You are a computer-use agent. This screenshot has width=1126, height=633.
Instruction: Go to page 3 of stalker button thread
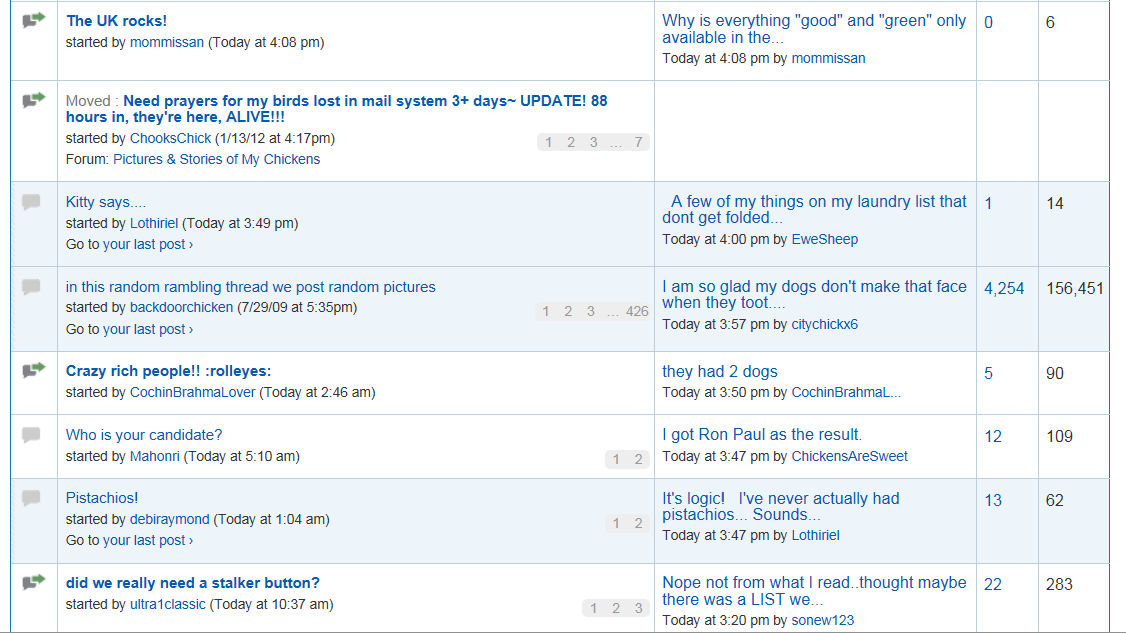pyautogui.click(x=638, y=608)
